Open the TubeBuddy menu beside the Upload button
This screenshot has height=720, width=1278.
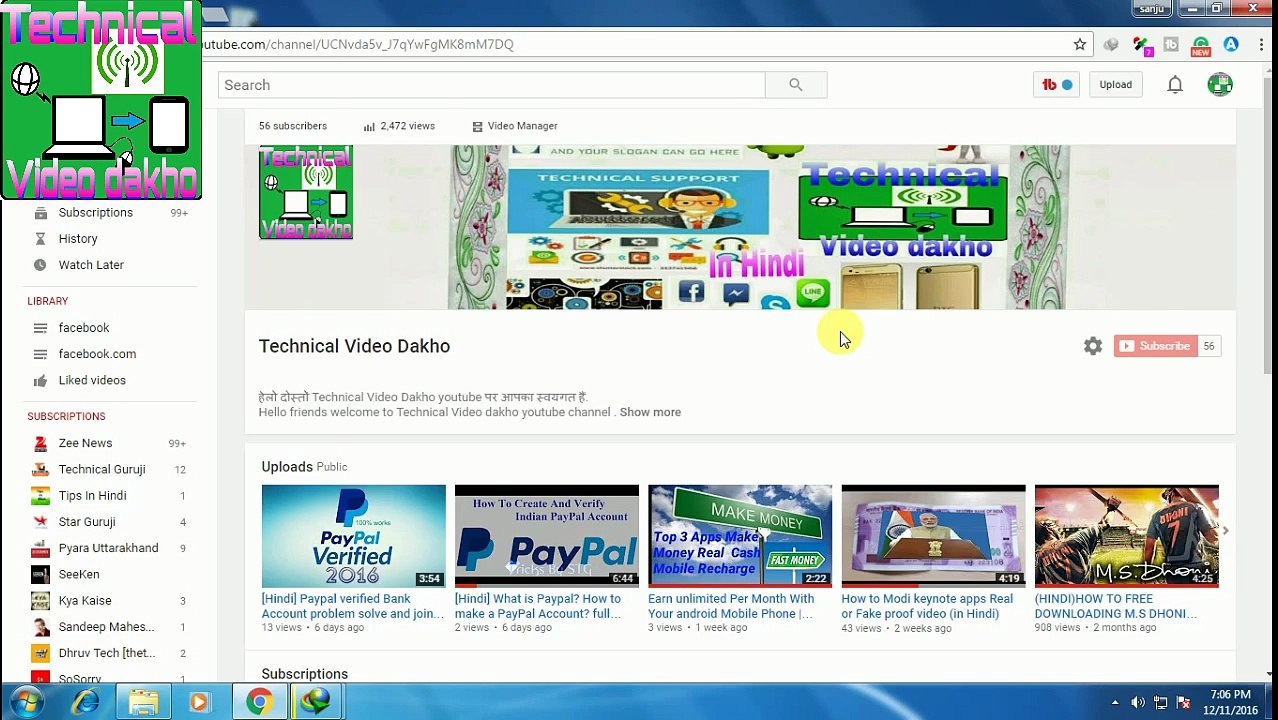[1056, 85]
